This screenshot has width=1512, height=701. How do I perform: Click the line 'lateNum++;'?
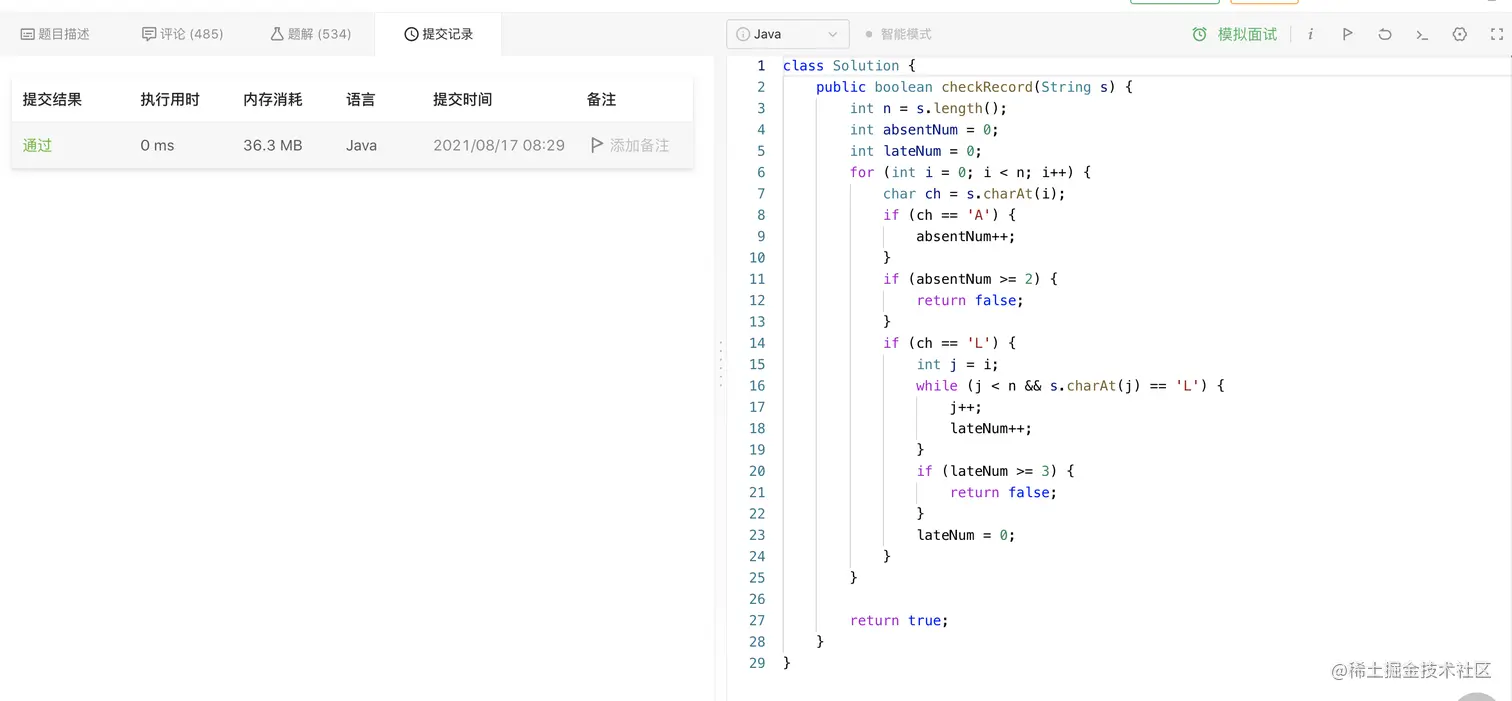(991, 428)
